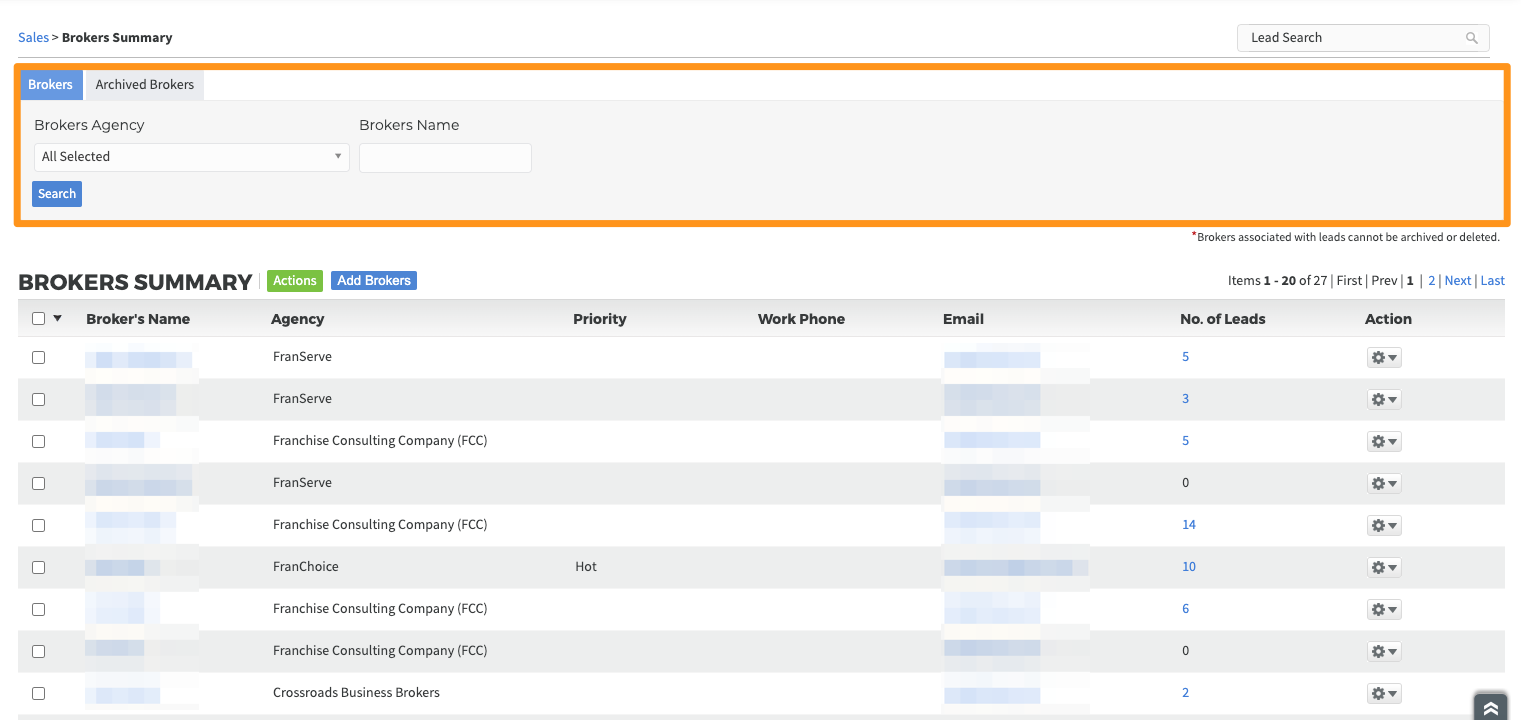Switch to the Archived Brokers tab

[145, 85]
